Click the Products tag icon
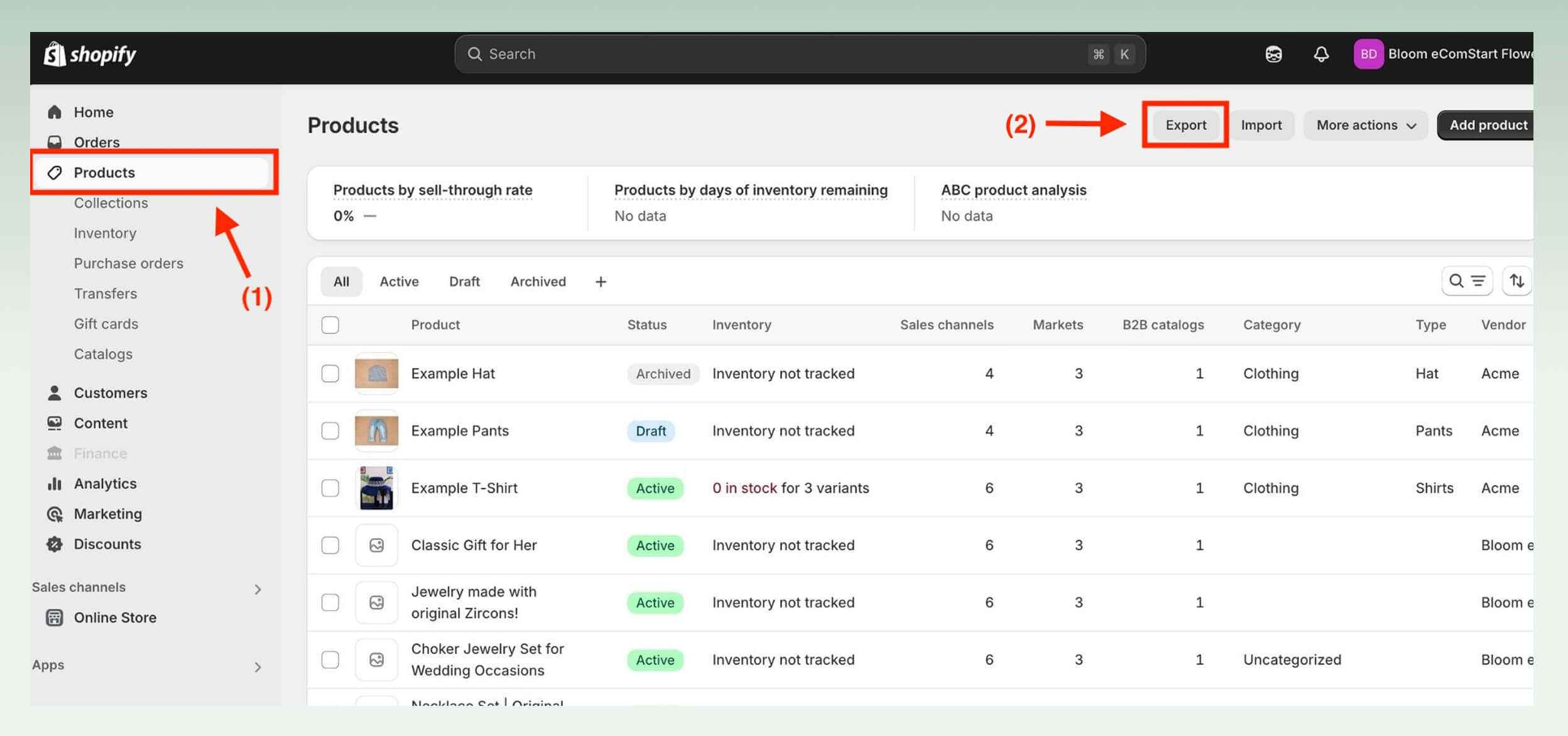Screen dimensions: 1568x736 click(x=55, y=172)
